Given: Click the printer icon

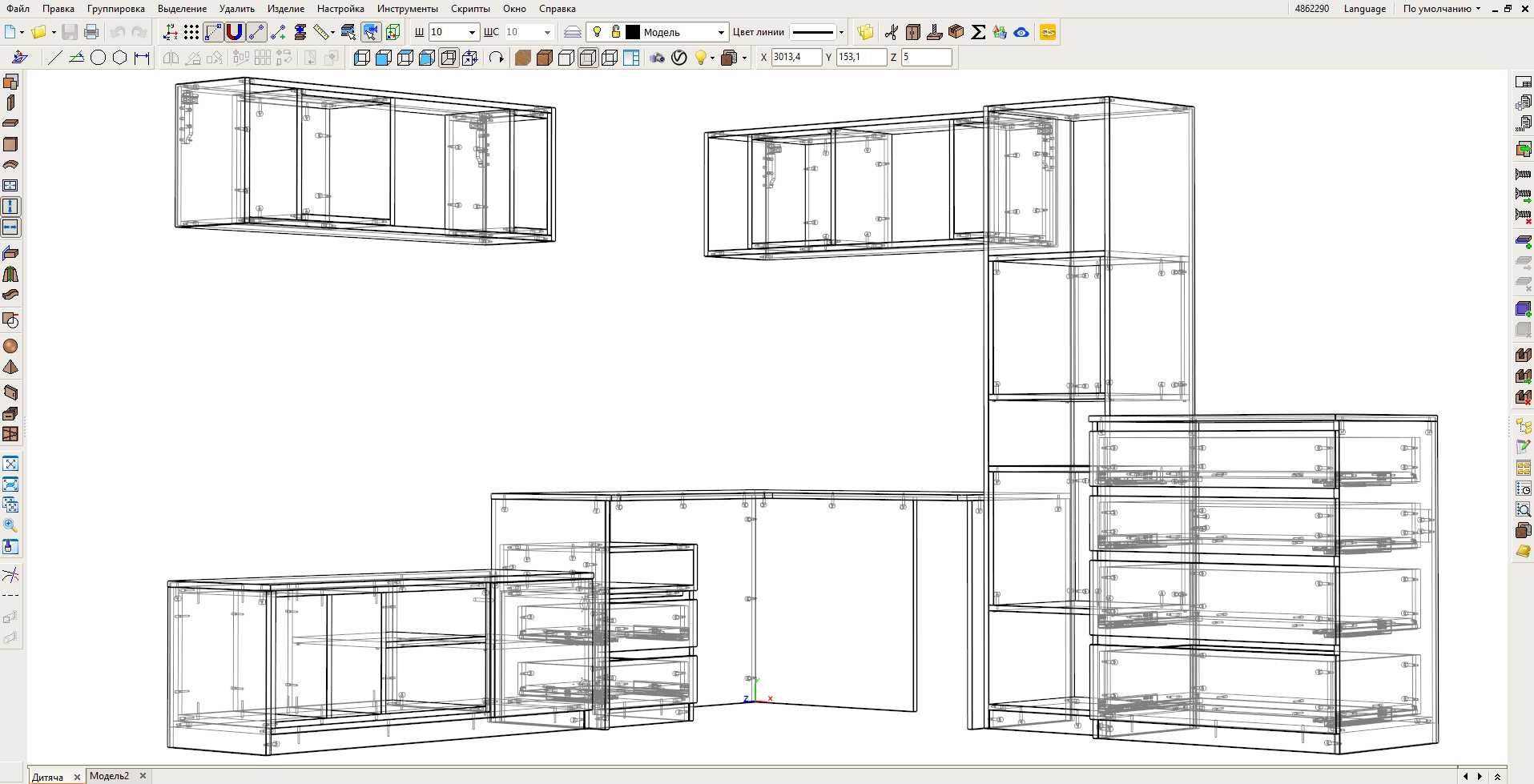Looking at the screenshot, I should pos(91,32).
